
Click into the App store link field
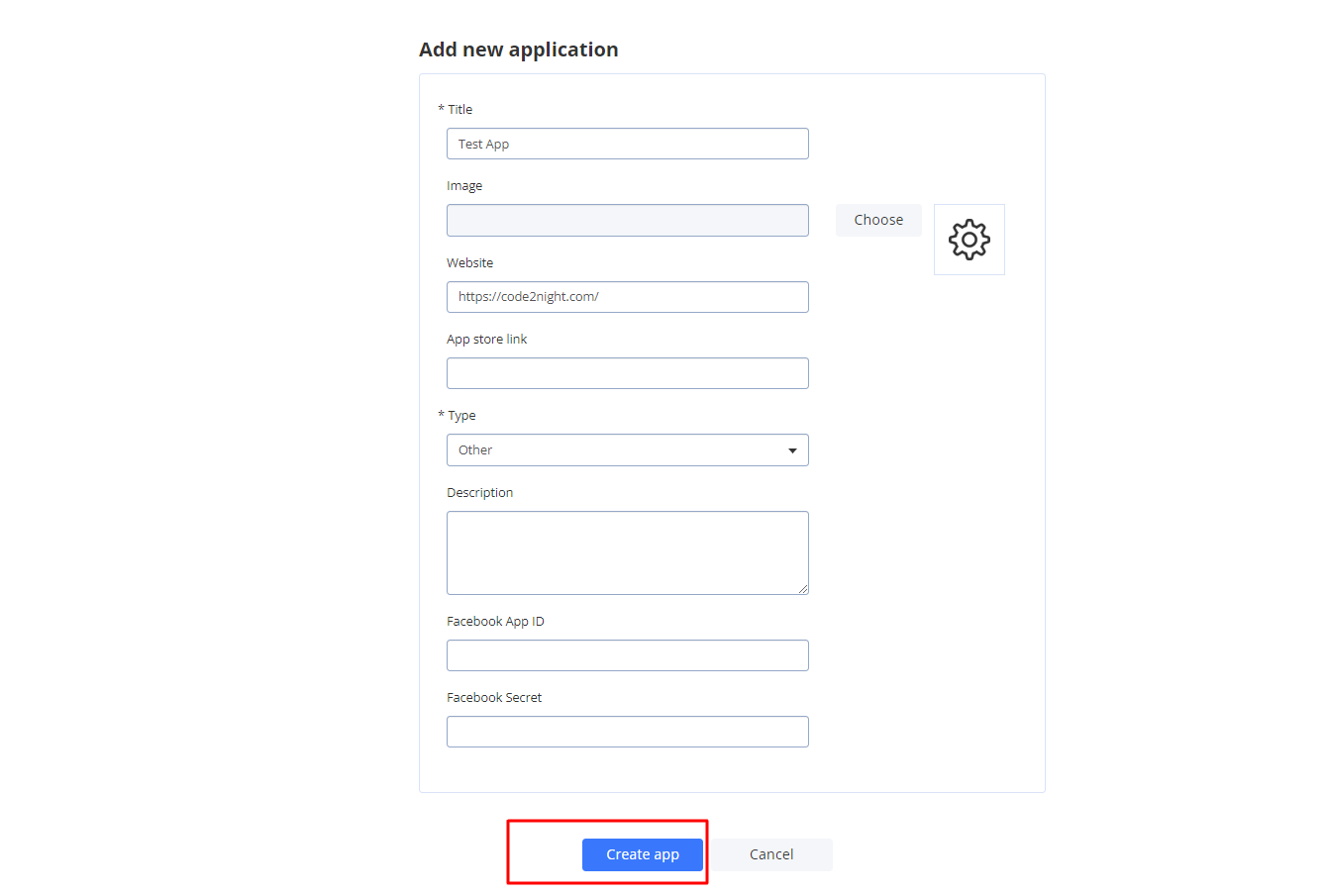(x=628, y=373)
